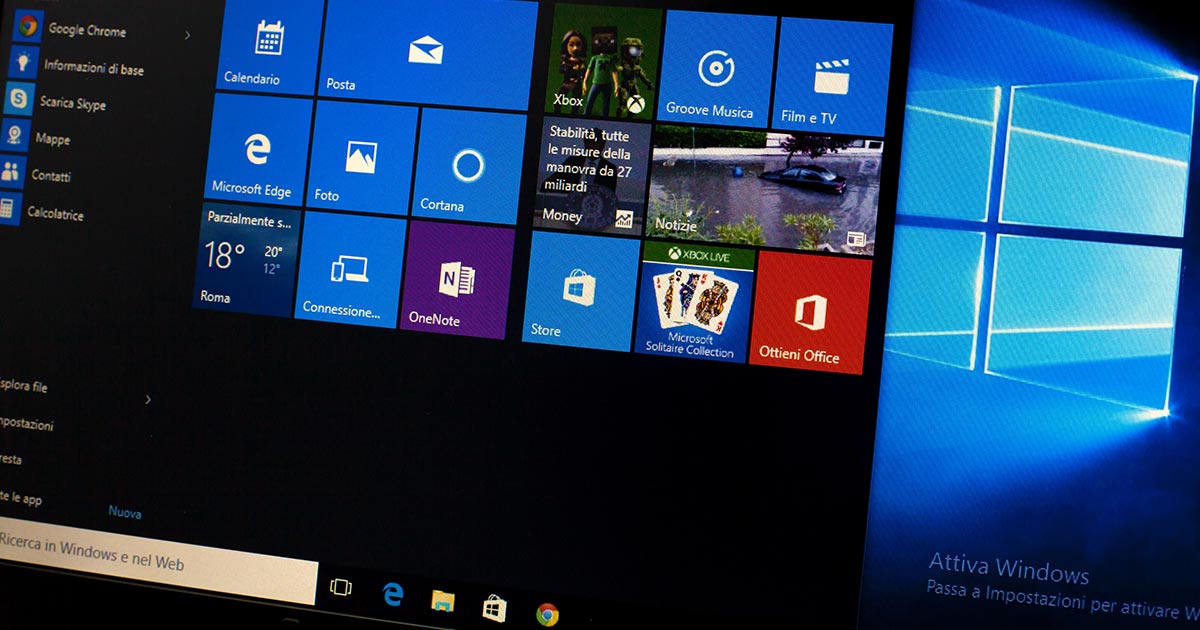Click the Nuova label beside app list
The width and height of the screenshot is (1200, 630).
125,513
